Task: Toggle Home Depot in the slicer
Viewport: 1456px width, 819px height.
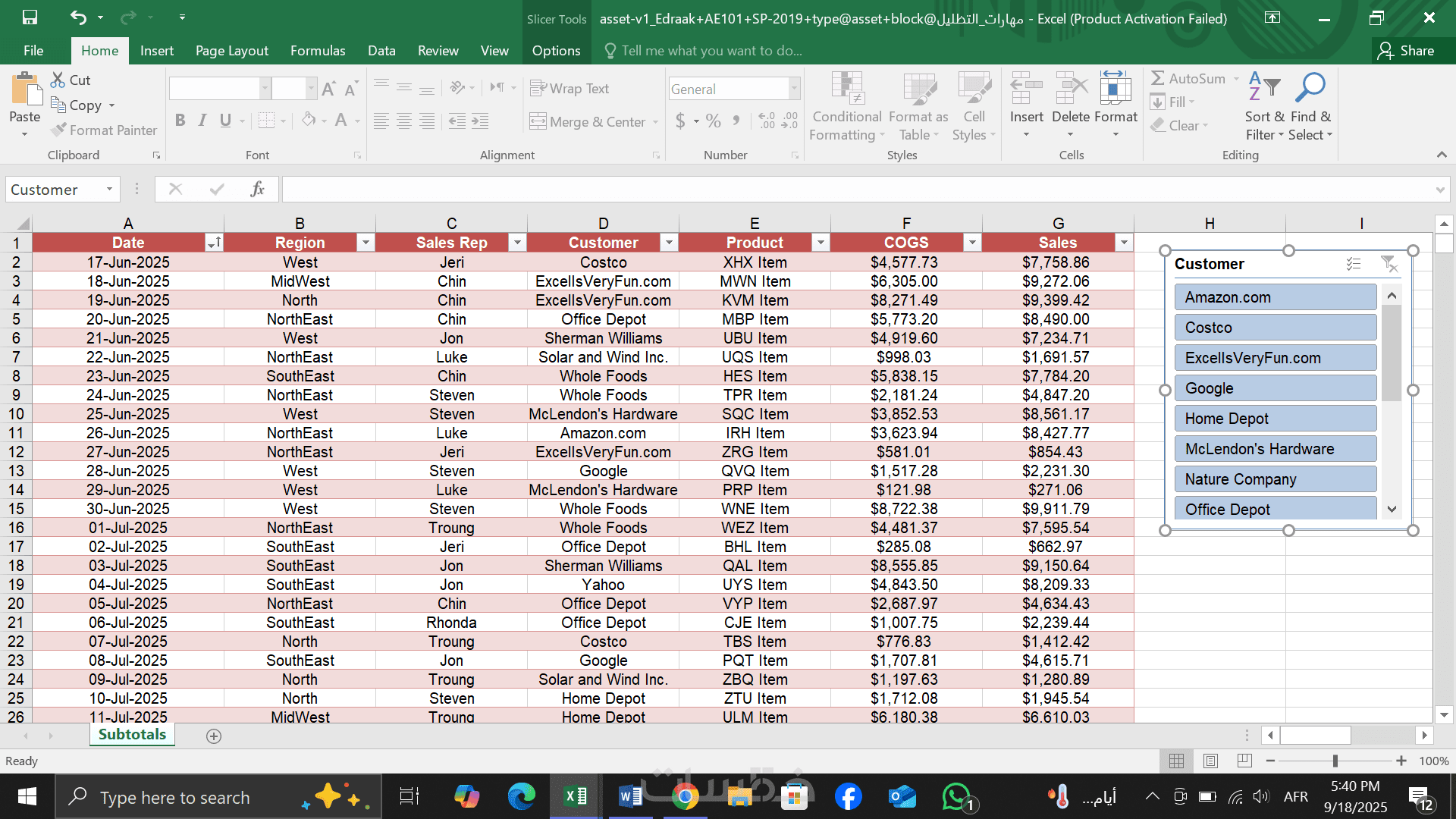Action: click(x=1275, y=419)
